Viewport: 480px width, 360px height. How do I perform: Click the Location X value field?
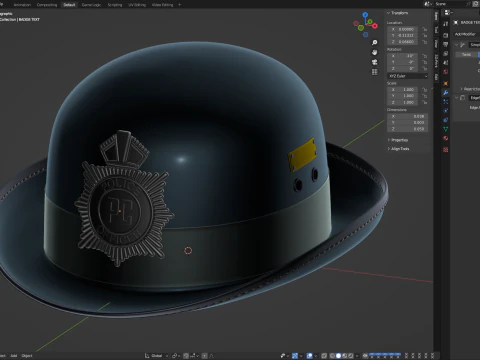click(x=402, y=29)
